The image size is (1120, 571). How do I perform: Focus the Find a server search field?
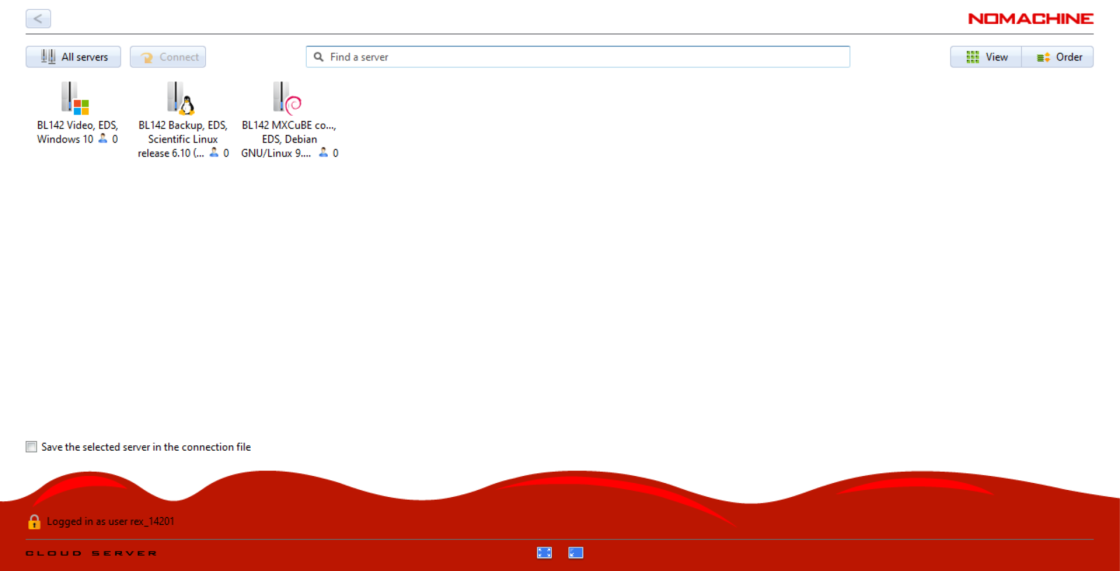(x=578, y=56)
